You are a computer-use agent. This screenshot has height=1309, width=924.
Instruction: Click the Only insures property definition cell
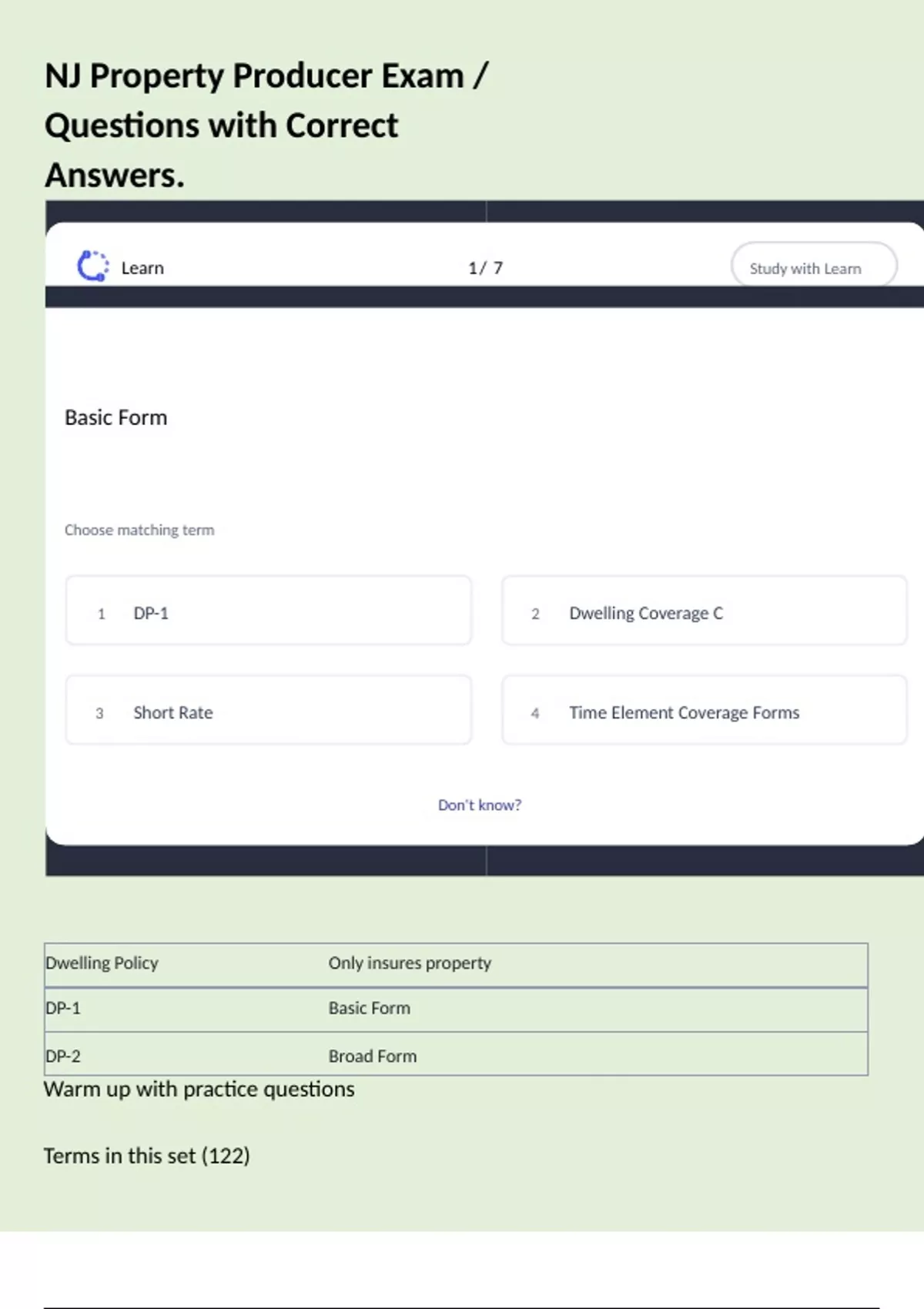(410, 963)
